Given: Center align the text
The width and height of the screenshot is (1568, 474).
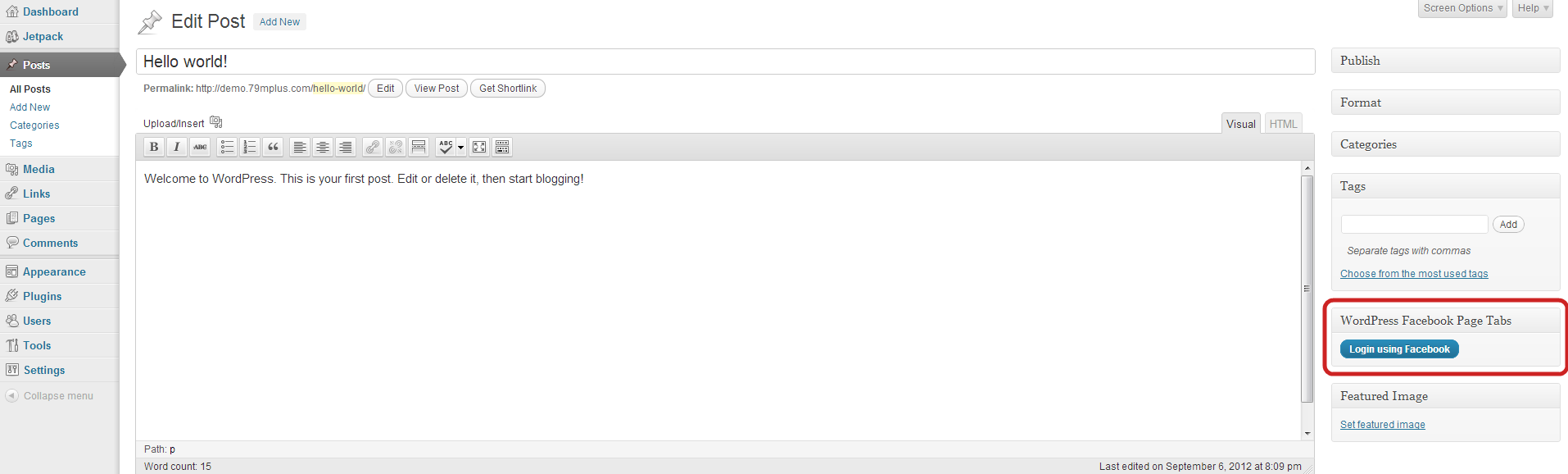Looking at the screenshot, I should click(x=323, y=147).
